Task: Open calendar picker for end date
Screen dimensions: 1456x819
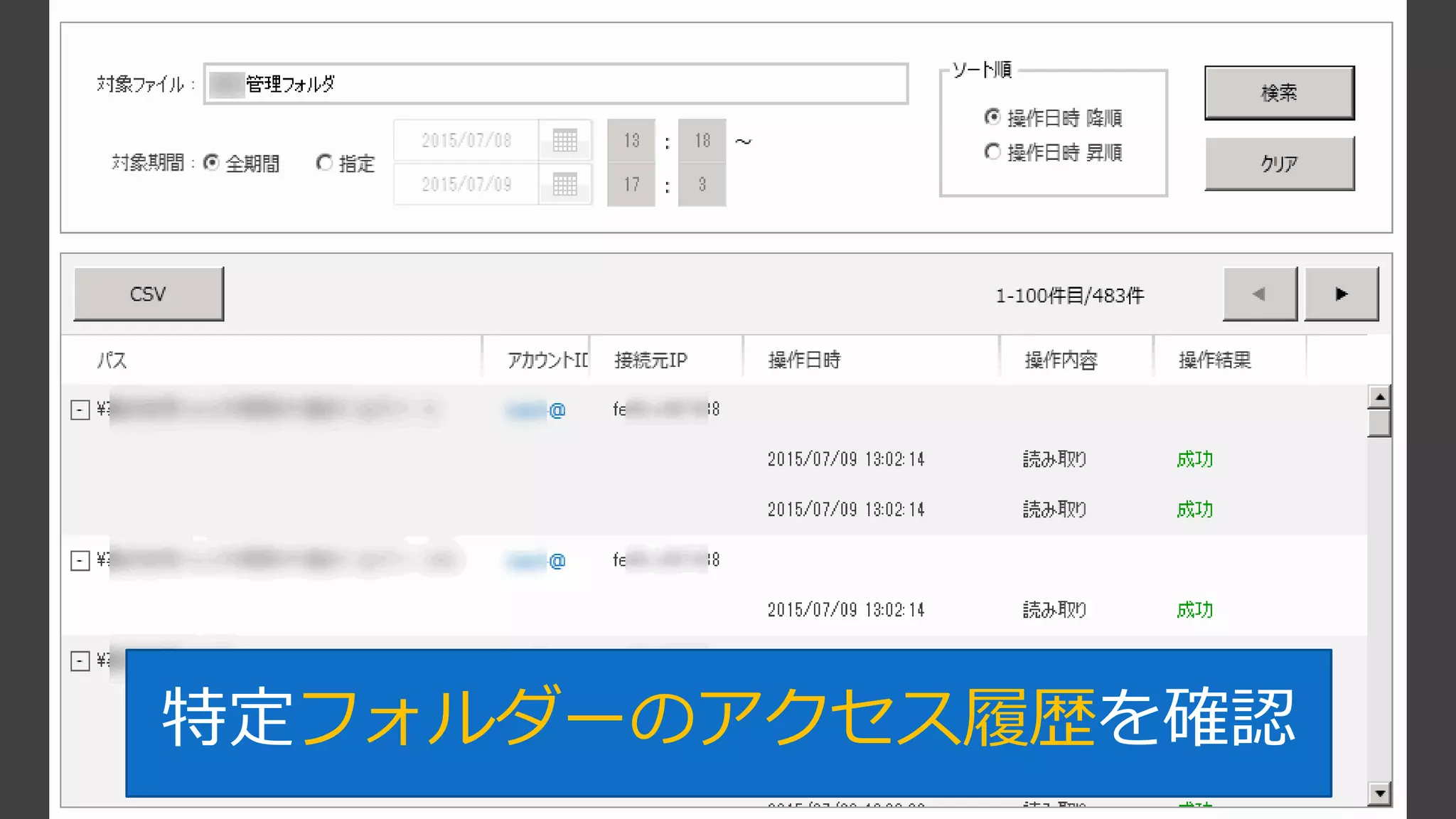Action: point(564,185)
